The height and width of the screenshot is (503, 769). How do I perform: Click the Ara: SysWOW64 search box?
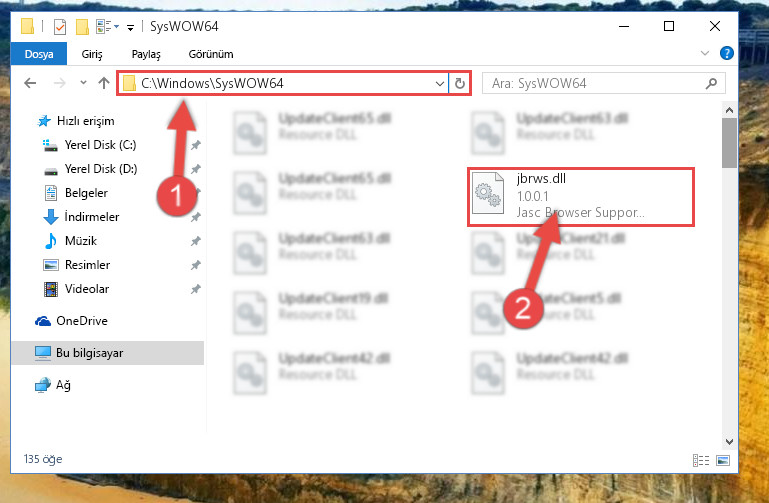[x=597, y=83]
